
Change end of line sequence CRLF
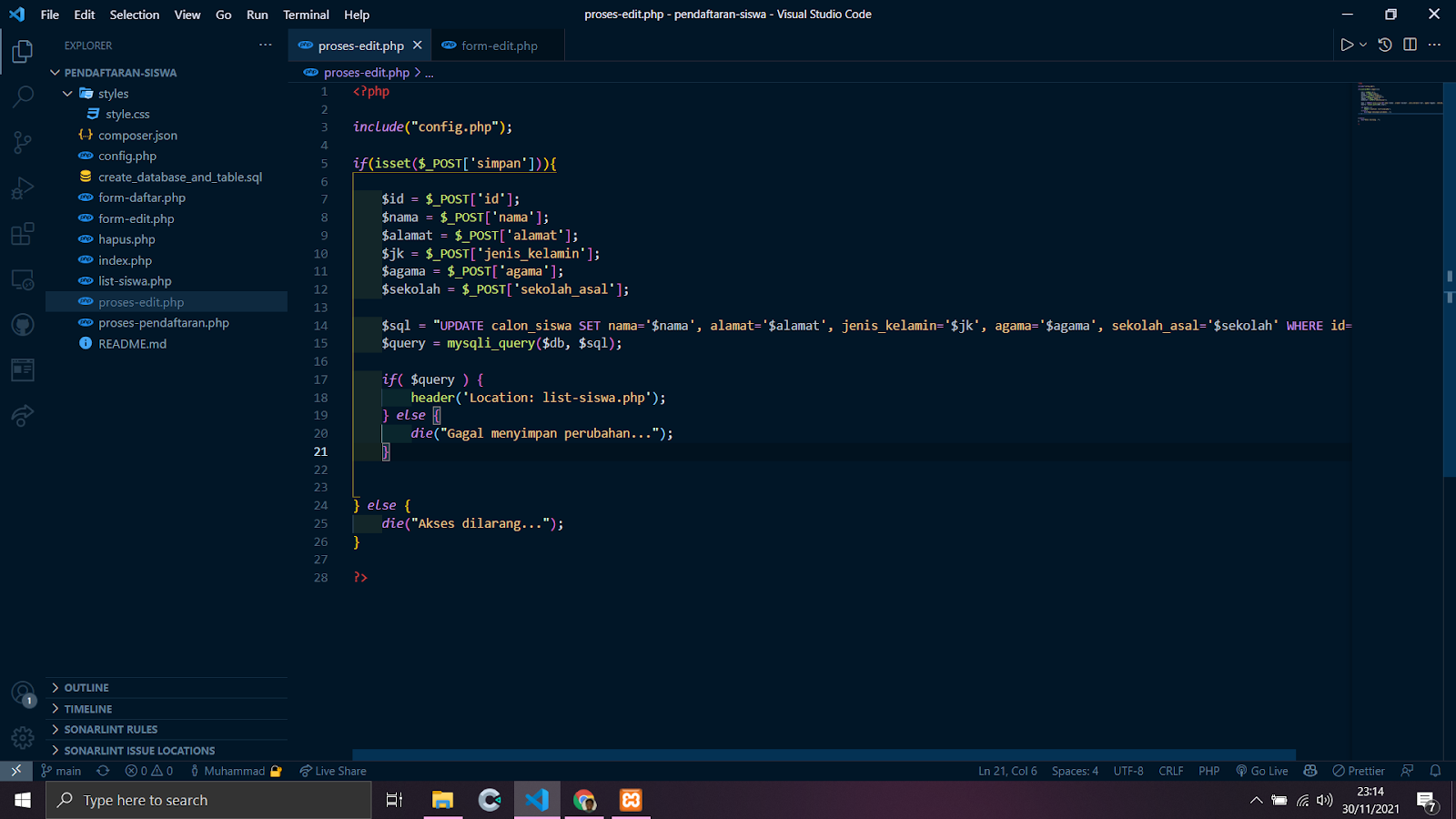(1171, 771)
